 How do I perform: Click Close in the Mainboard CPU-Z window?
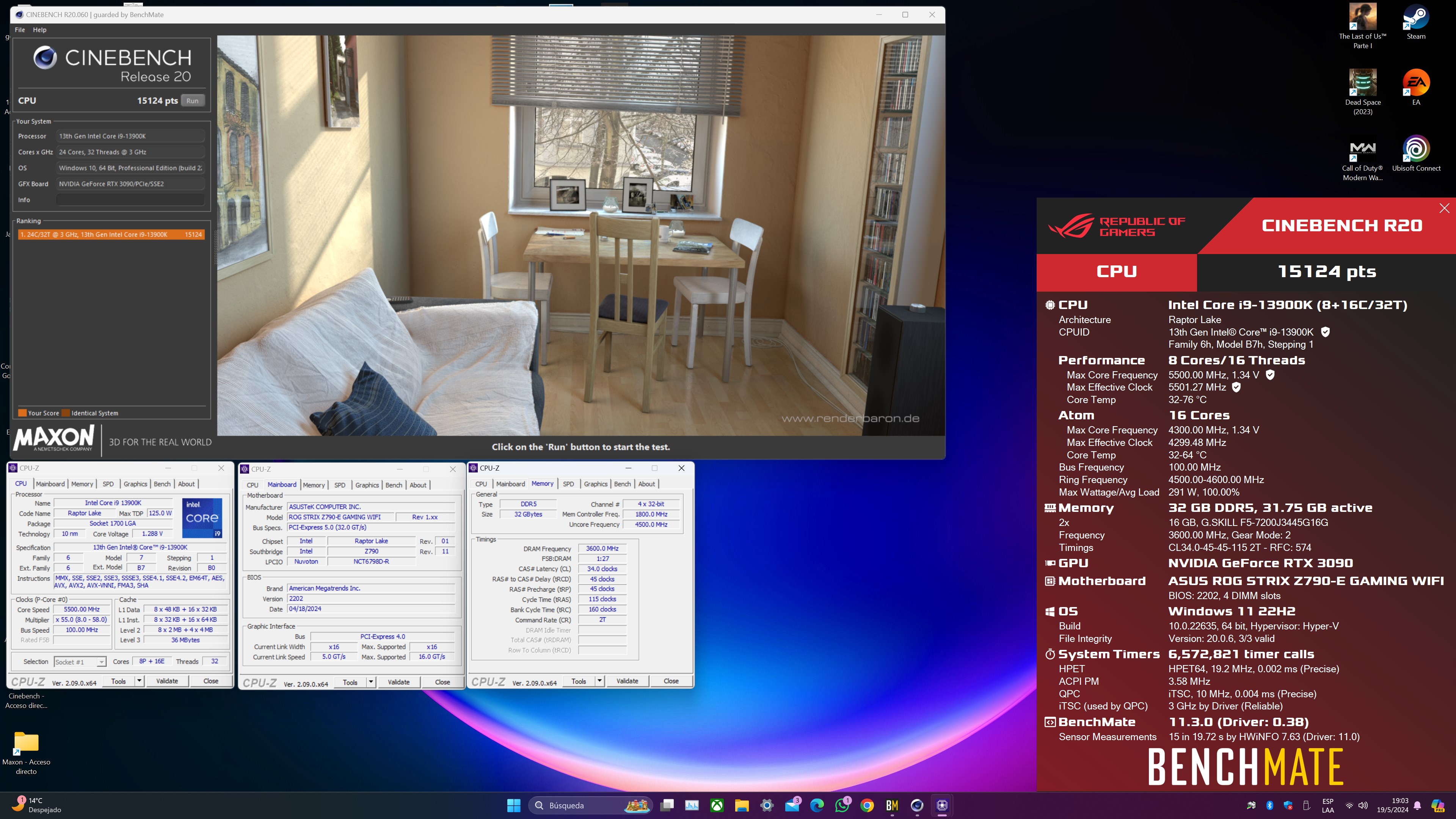(x=442, y=682)
